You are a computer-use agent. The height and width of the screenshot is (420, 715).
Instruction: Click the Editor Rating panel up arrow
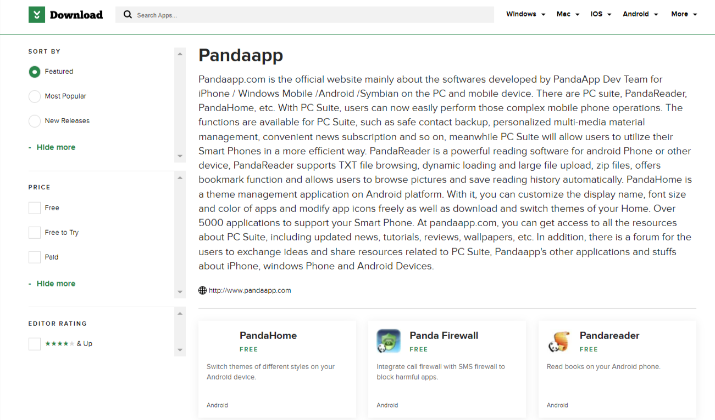[x=180, y=314]
